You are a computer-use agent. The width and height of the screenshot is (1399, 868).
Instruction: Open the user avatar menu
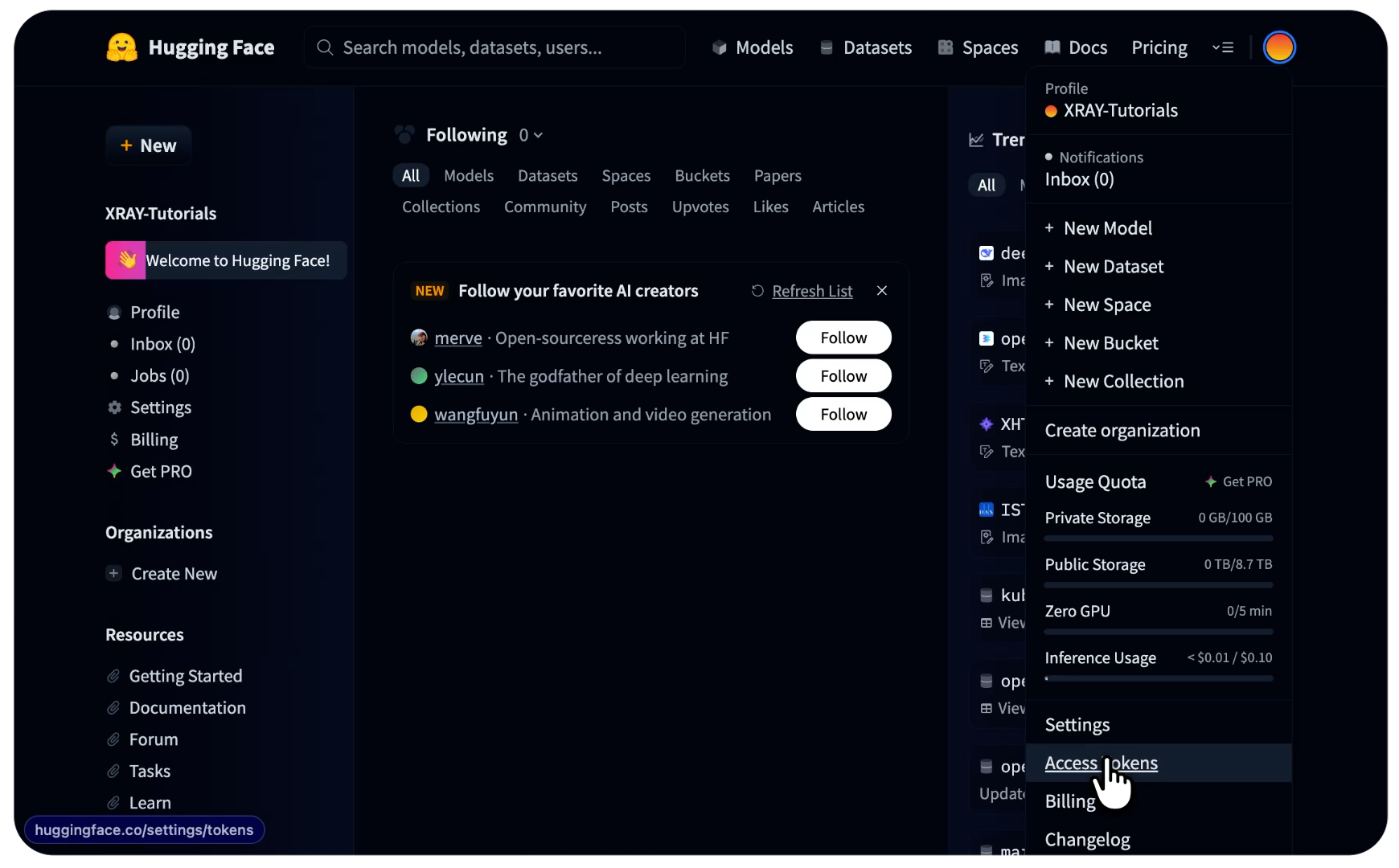[x=1278, y=47]
